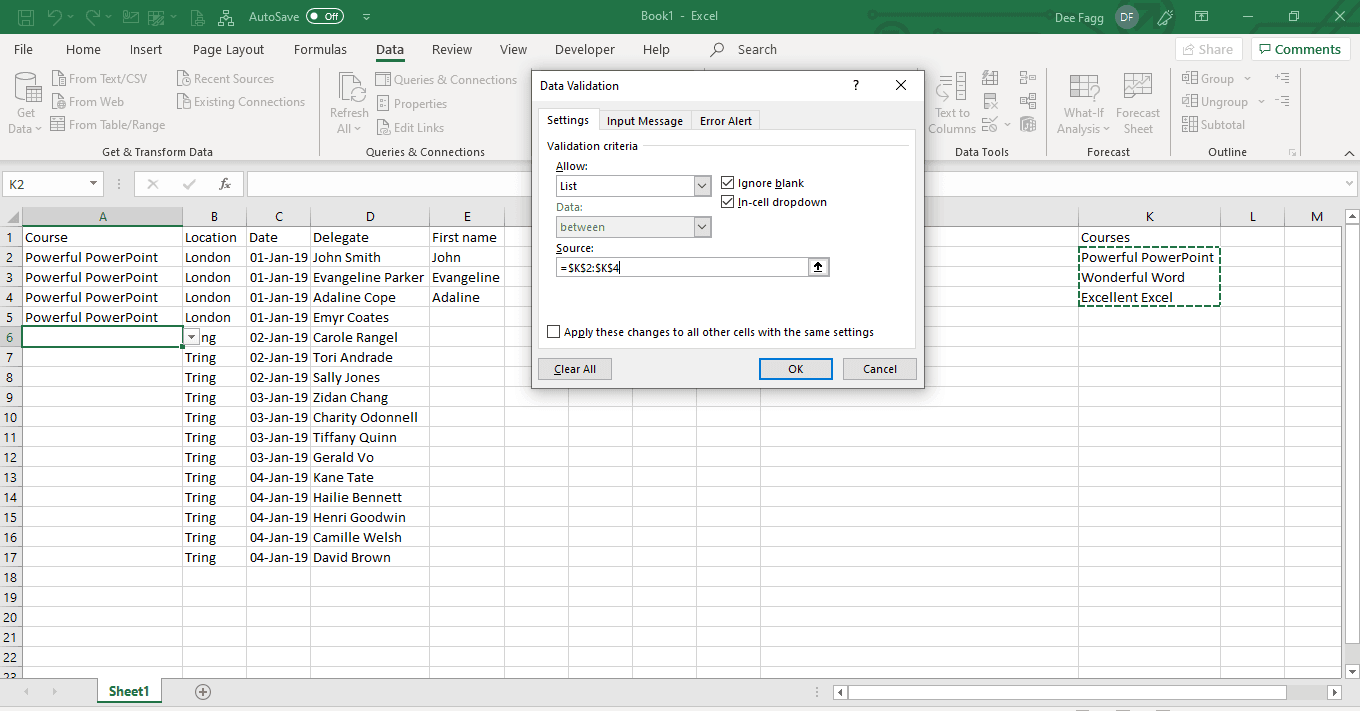
Task: Click the Save icon in quick access toolbar
Action: click(x=26, y=17)
